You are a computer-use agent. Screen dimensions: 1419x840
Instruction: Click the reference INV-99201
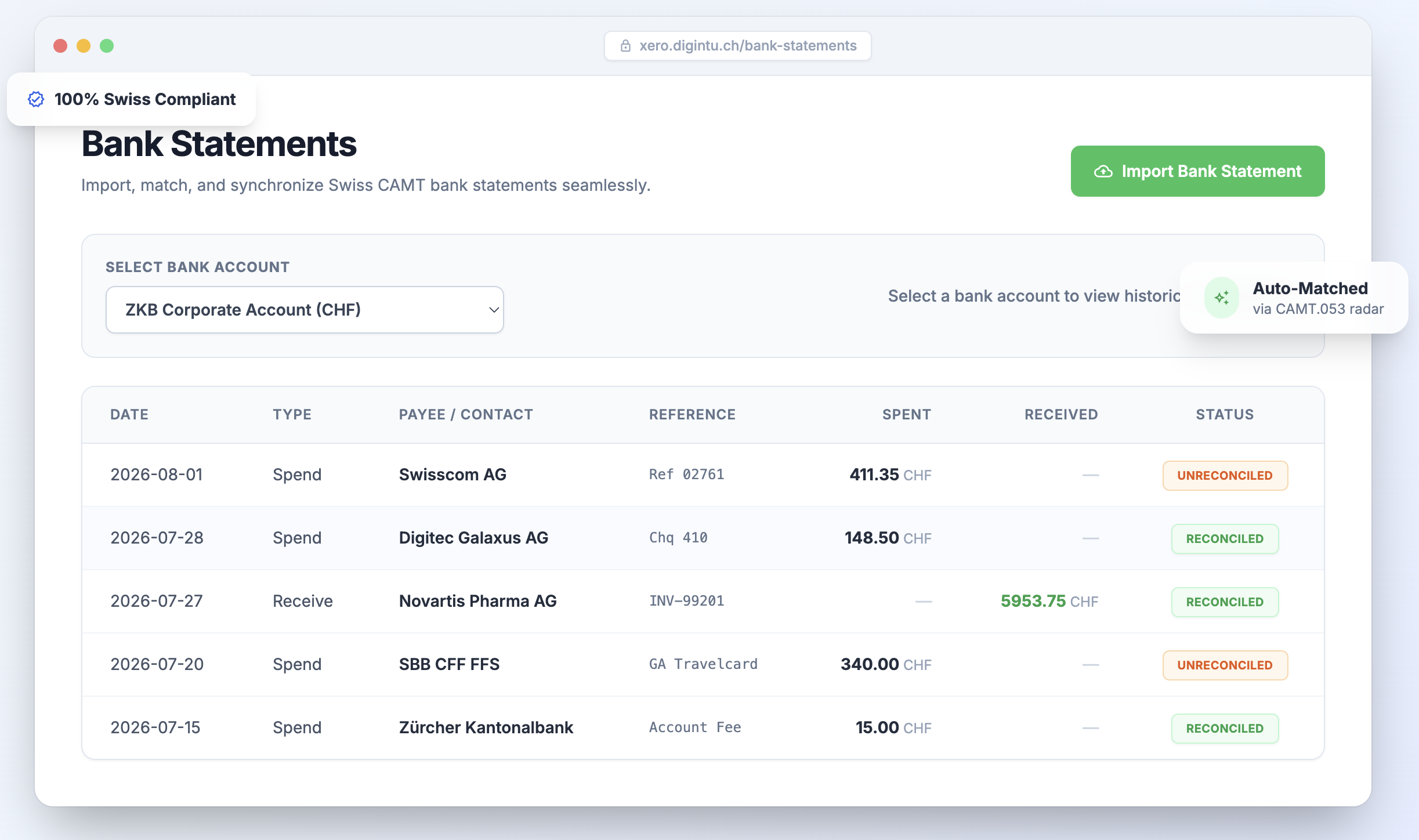tap(686, 601)
